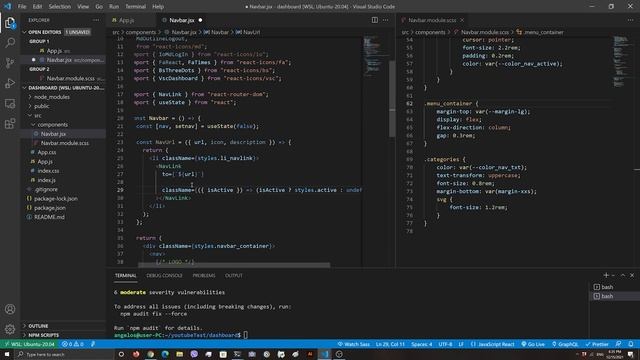Select the Navbar.module.scss editor tab
The height and width of the screenshot is (360, 640).
pos(432,20)
